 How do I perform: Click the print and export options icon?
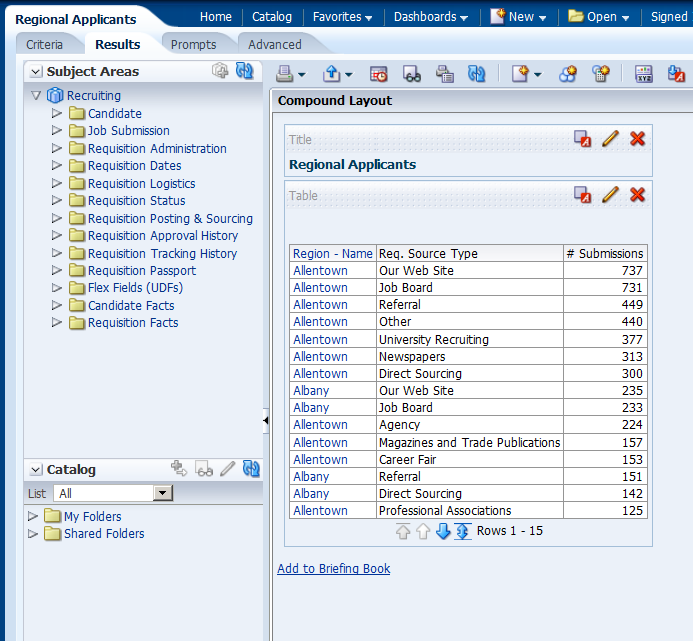click(x=444, y=73)
